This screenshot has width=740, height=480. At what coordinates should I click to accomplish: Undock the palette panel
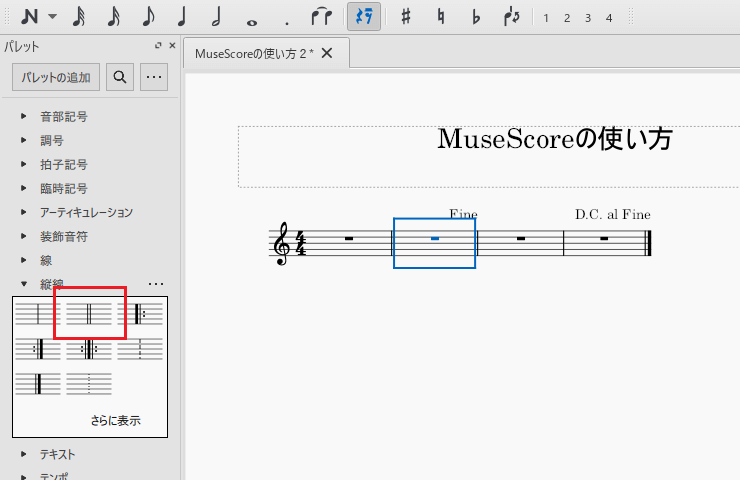coord(158,45)
